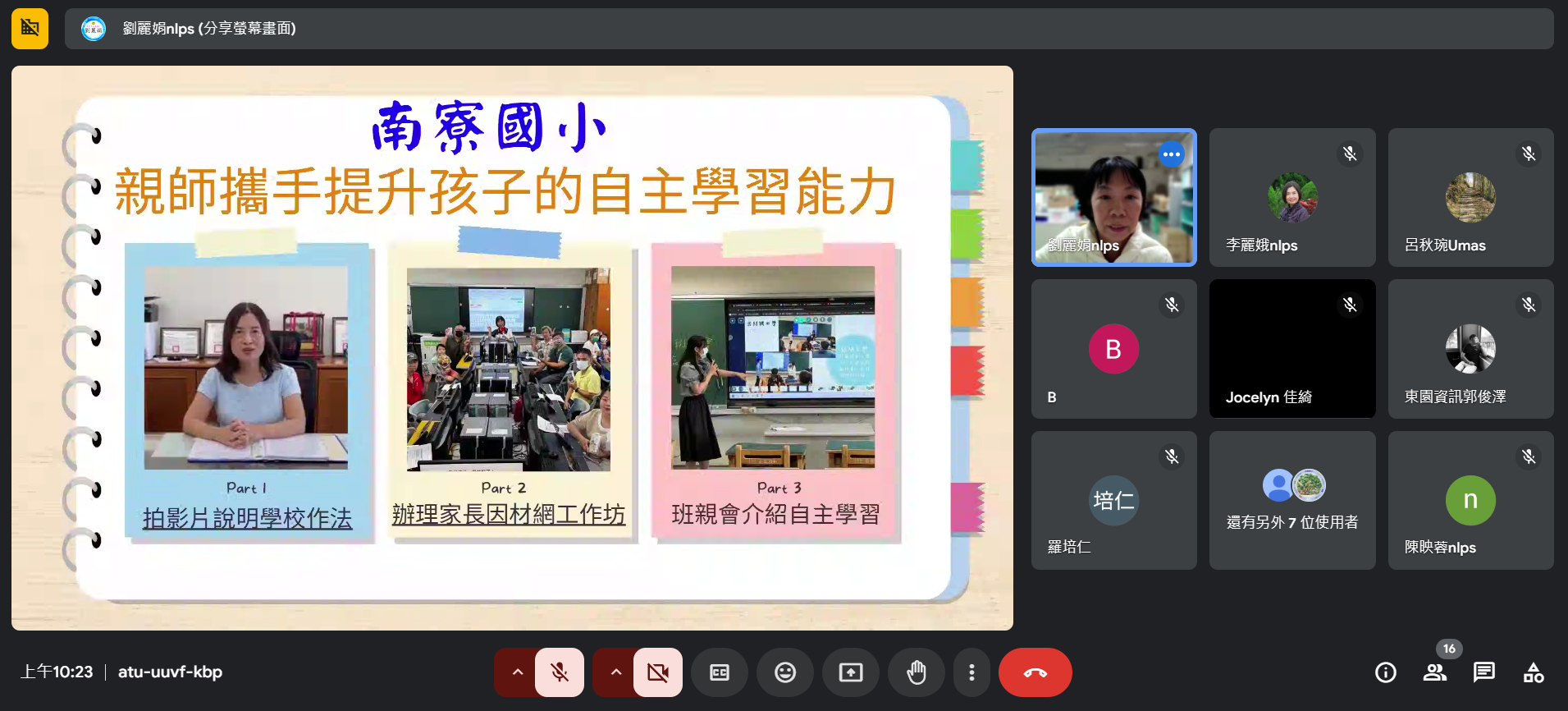The height and width of the screenshot is (711, 1568).
Task: Expand audio settings arrow beside microphone
Action: coord(517,672)
